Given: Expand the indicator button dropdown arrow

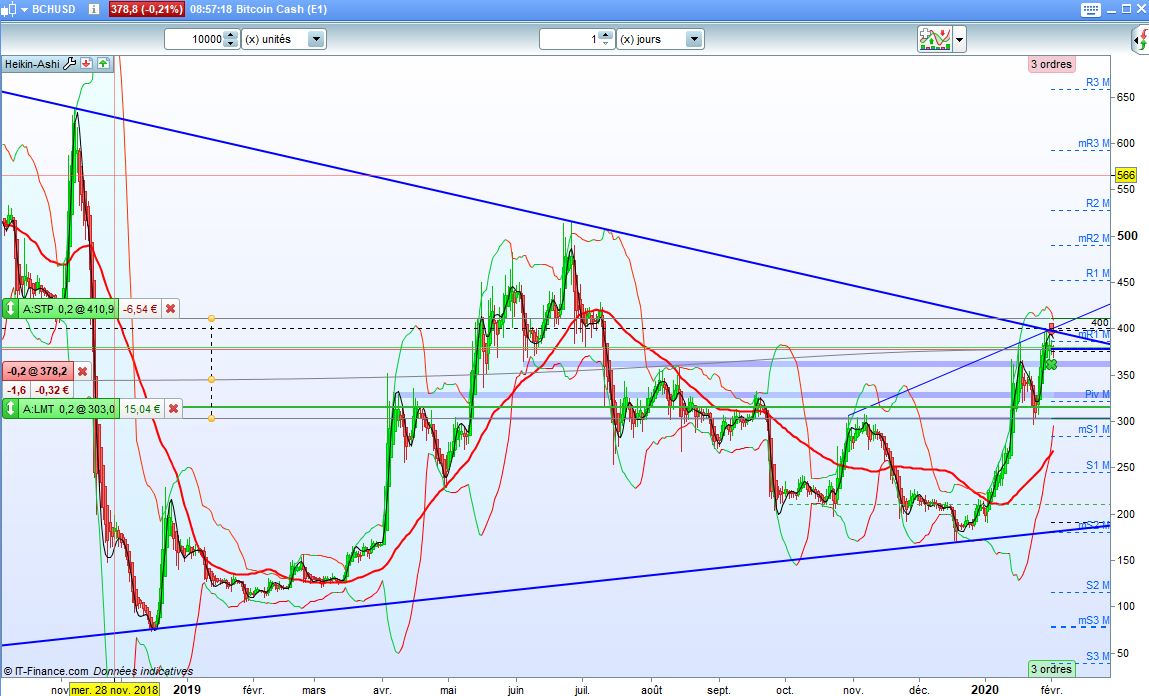Looking at the screenshot, I should click(x=959, y=39).
